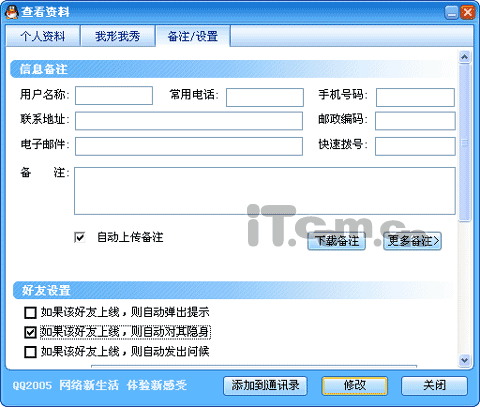The image size is (480, 407).
Task: Enable 如果该好友上线，则自动弹出提示 checkbox
Action: (30, 313)
